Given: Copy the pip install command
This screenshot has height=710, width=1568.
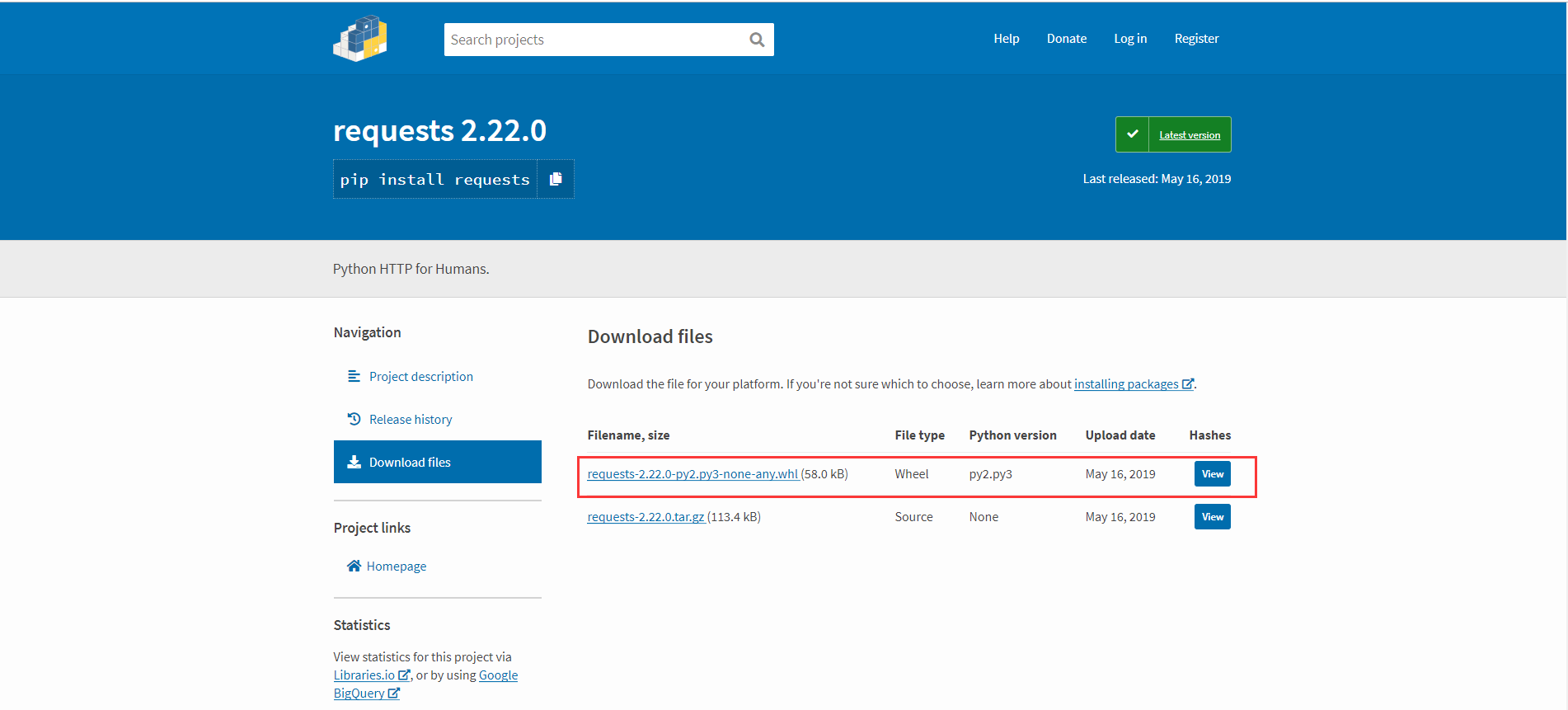Looking at the screenshot, I should 556,179.
